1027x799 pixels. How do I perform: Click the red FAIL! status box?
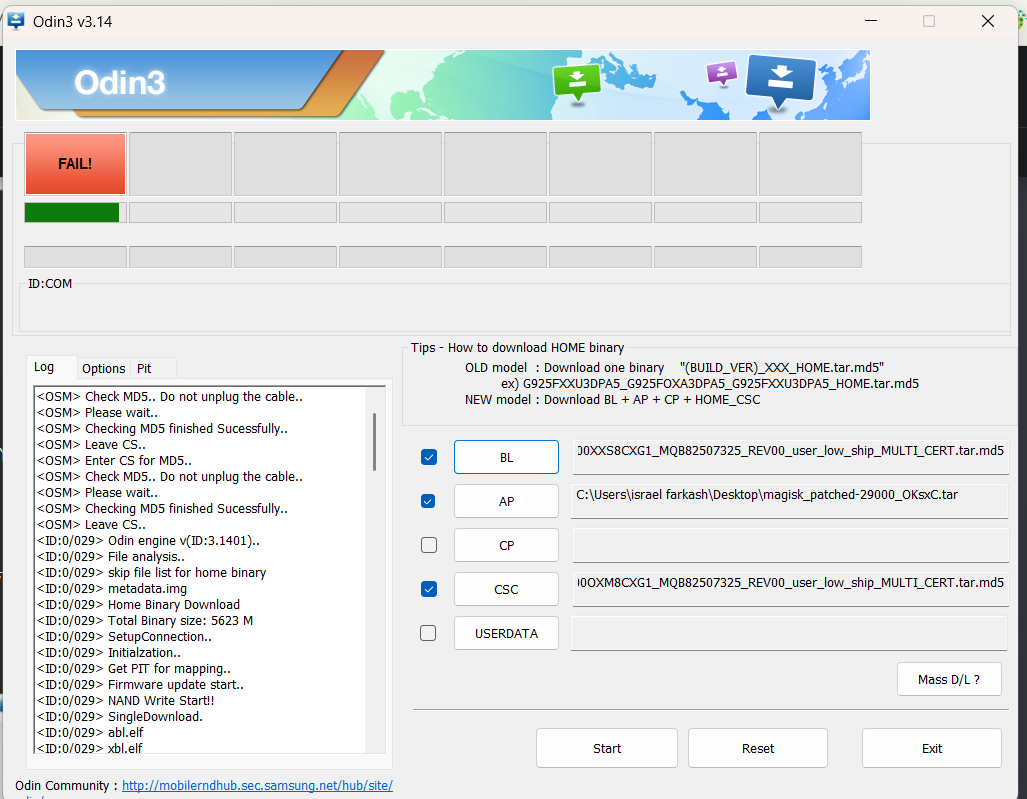coord(75,164)
